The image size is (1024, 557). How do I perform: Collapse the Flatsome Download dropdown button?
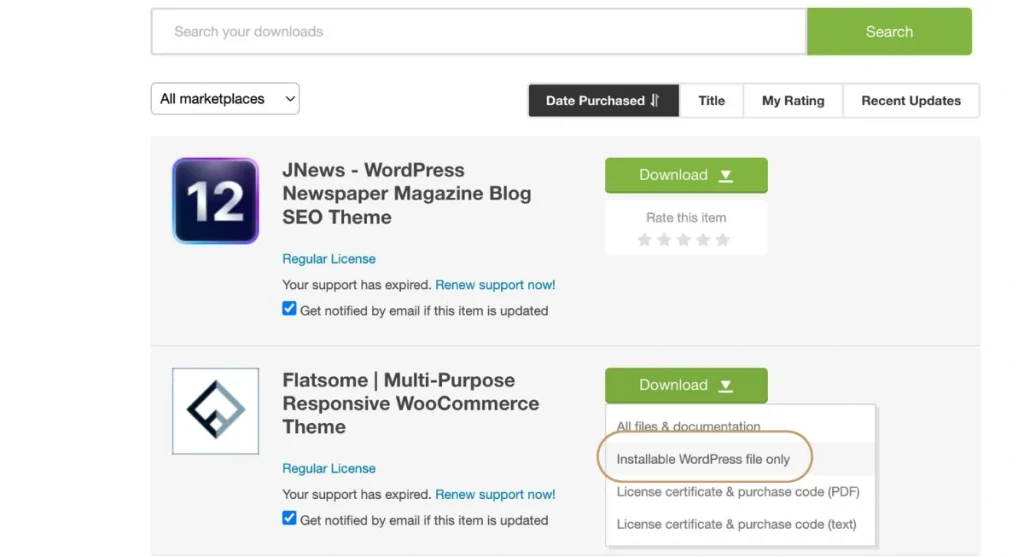[686, 385]
